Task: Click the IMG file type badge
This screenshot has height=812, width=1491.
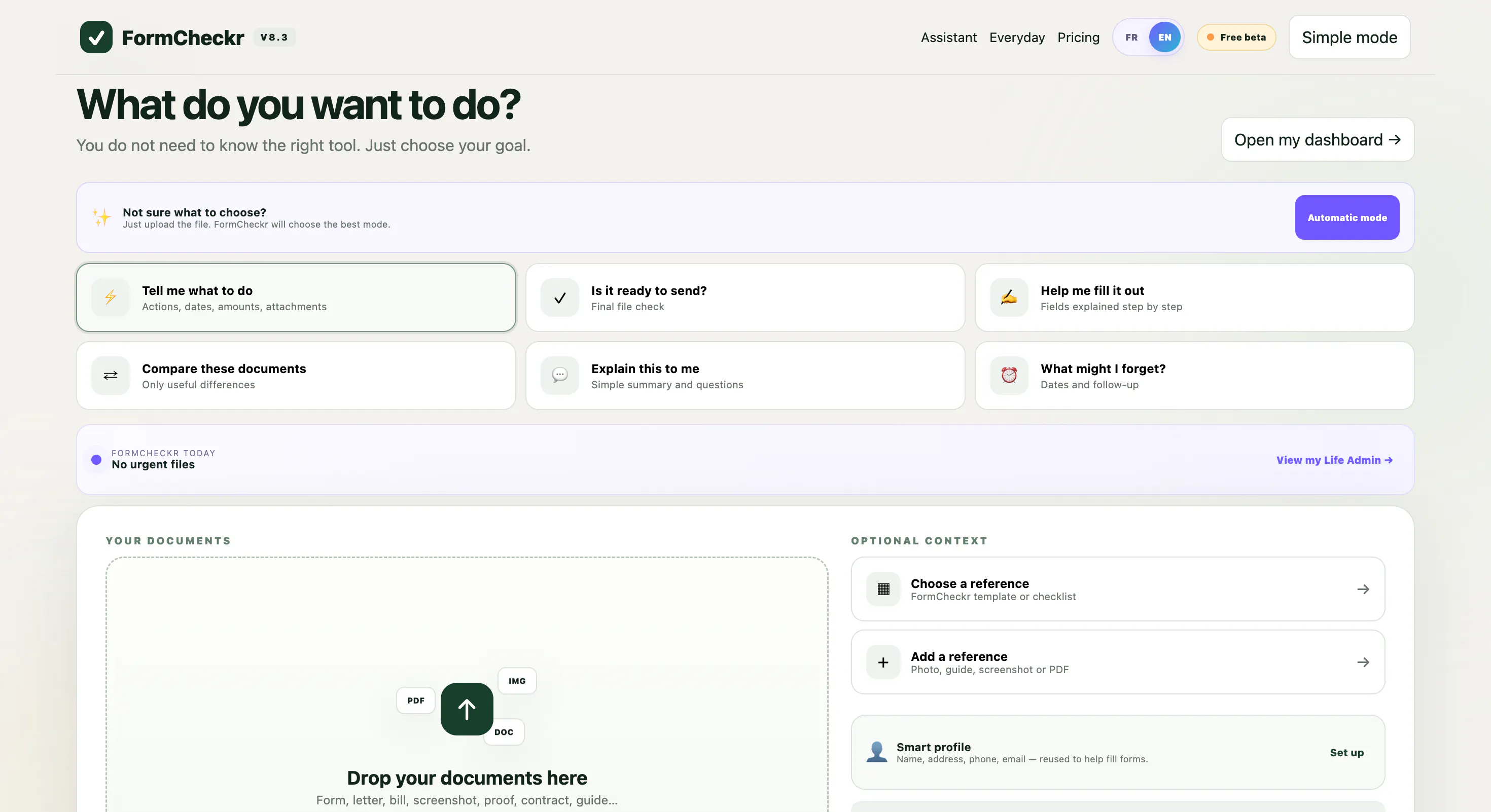Action: pos(517,681)
